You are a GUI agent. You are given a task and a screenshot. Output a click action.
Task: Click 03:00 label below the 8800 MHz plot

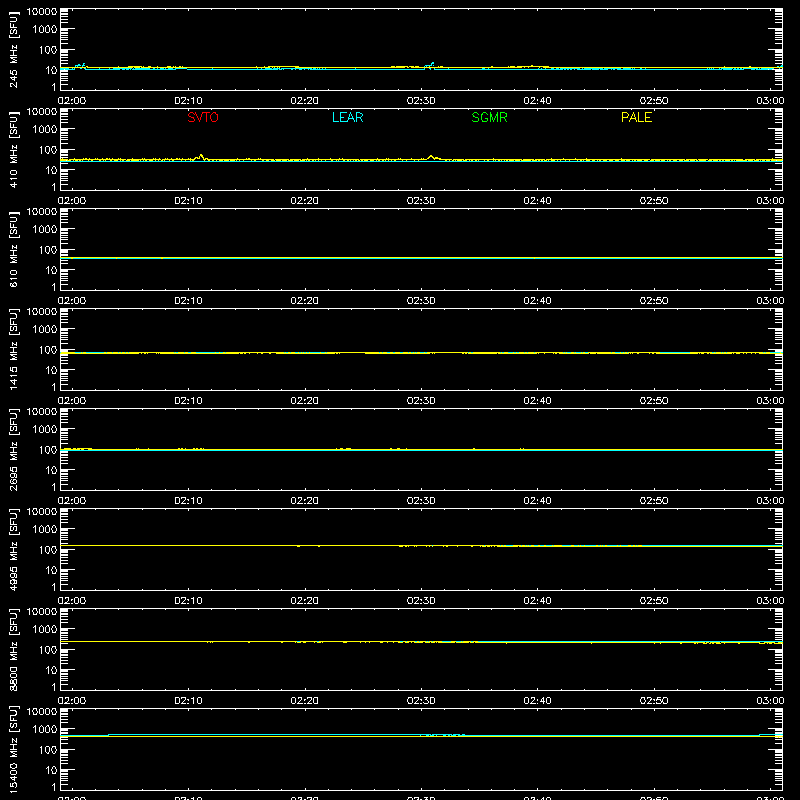(x=770, y=701)
